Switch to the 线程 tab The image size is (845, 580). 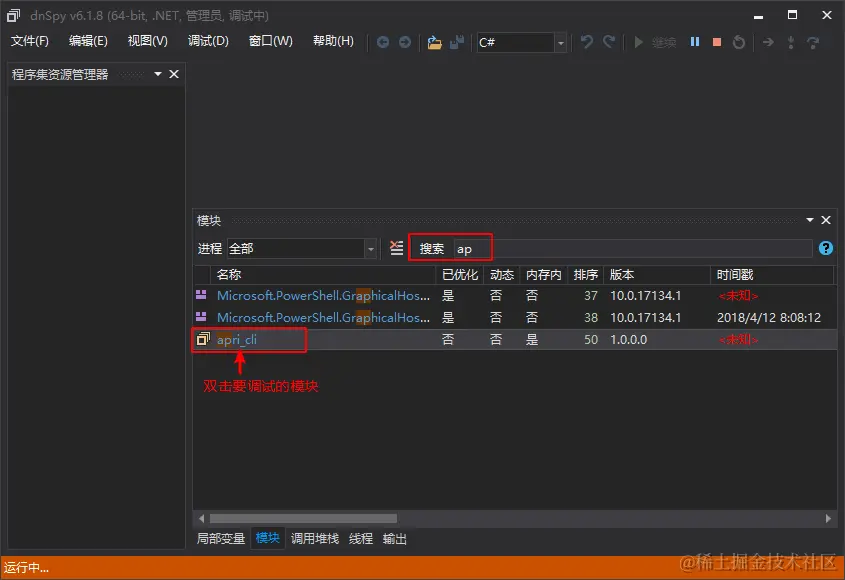(x=361, y=538)
